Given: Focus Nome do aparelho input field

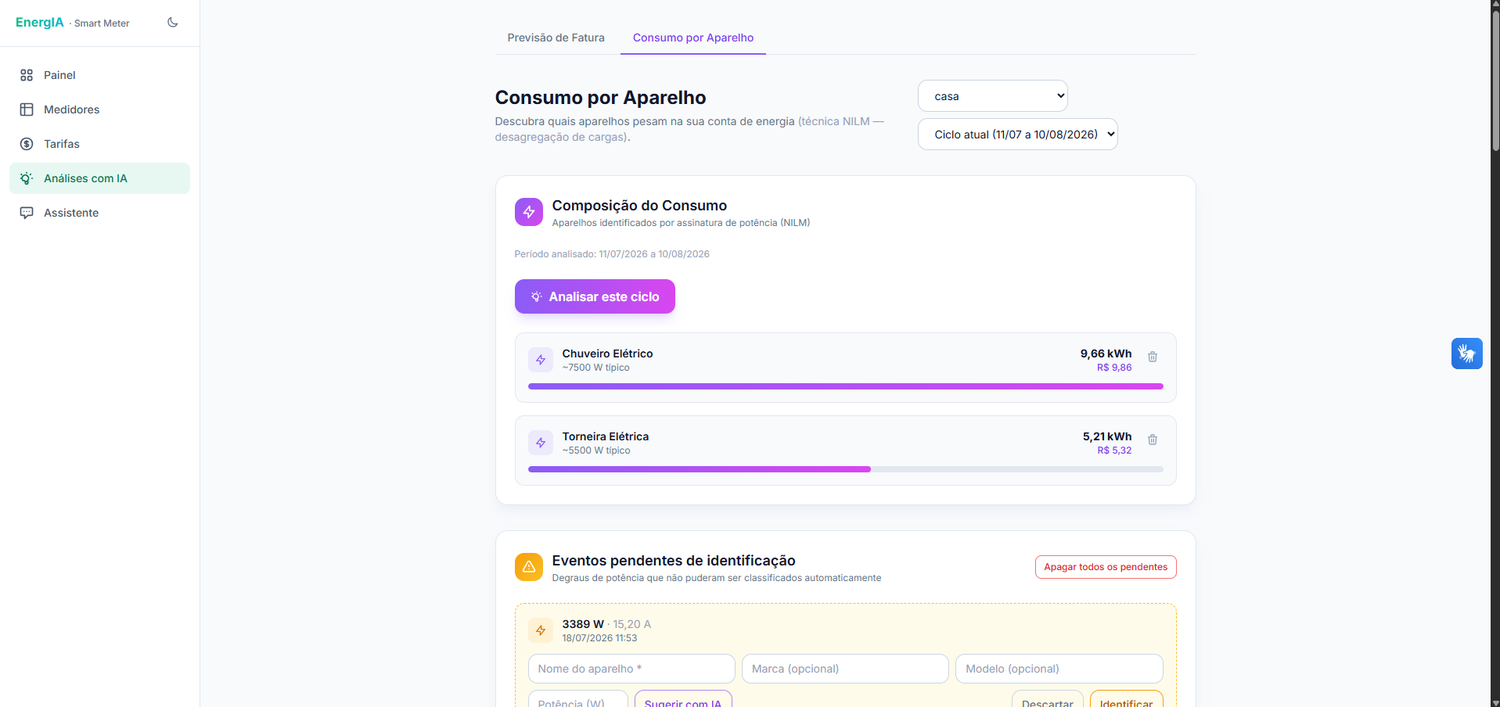Looking at the screenshot, I should click(x=631, y=669).
